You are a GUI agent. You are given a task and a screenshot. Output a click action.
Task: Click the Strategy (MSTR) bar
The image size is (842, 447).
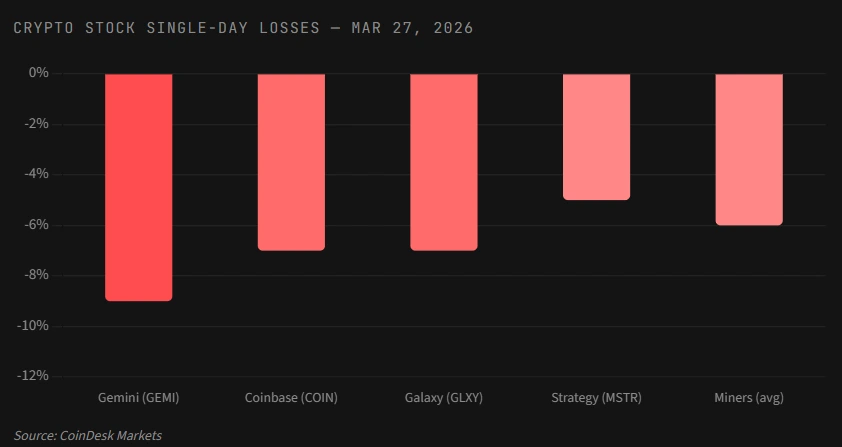pos(596,137)
